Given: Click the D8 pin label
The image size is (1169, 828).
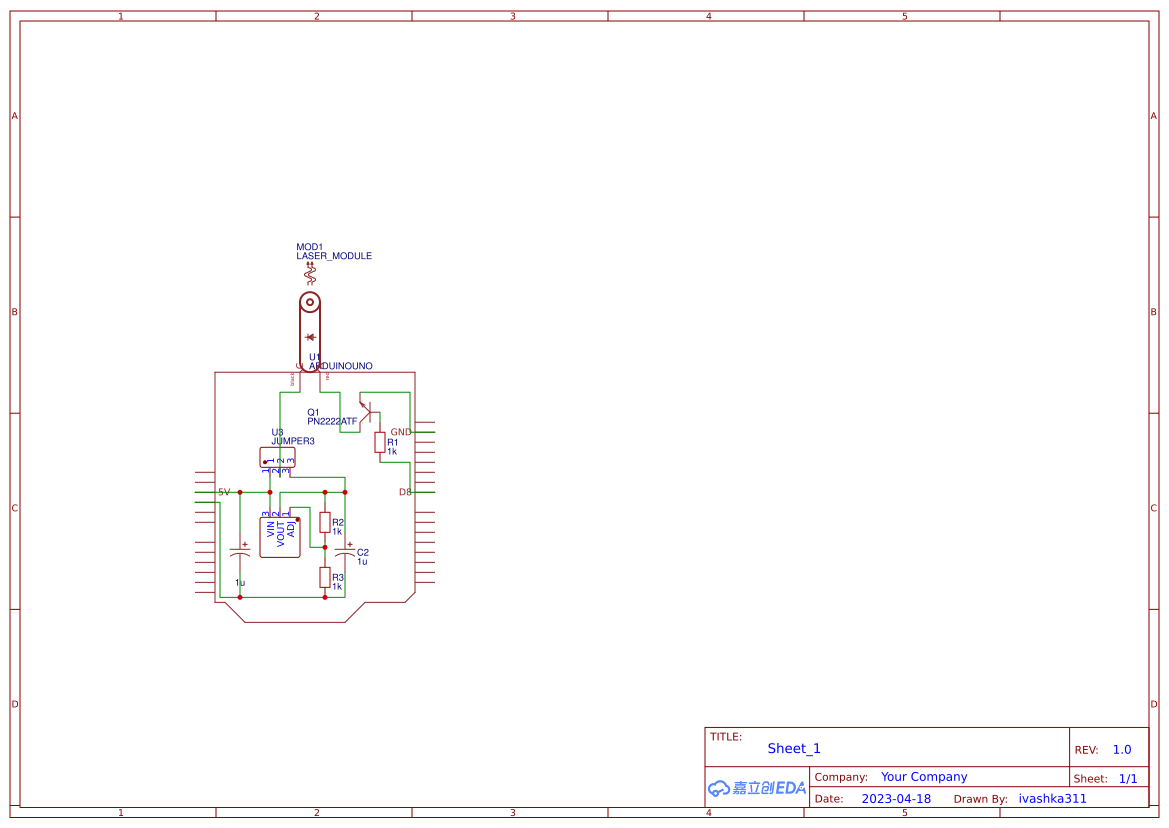Looking at the screenshot, I should [x=404, y=491].
